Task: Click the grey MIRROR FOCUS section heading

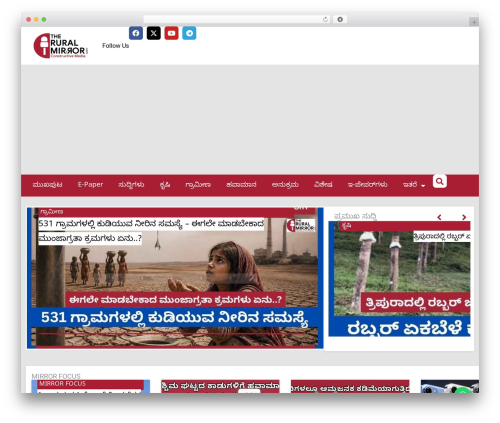Action: point(56,376)
